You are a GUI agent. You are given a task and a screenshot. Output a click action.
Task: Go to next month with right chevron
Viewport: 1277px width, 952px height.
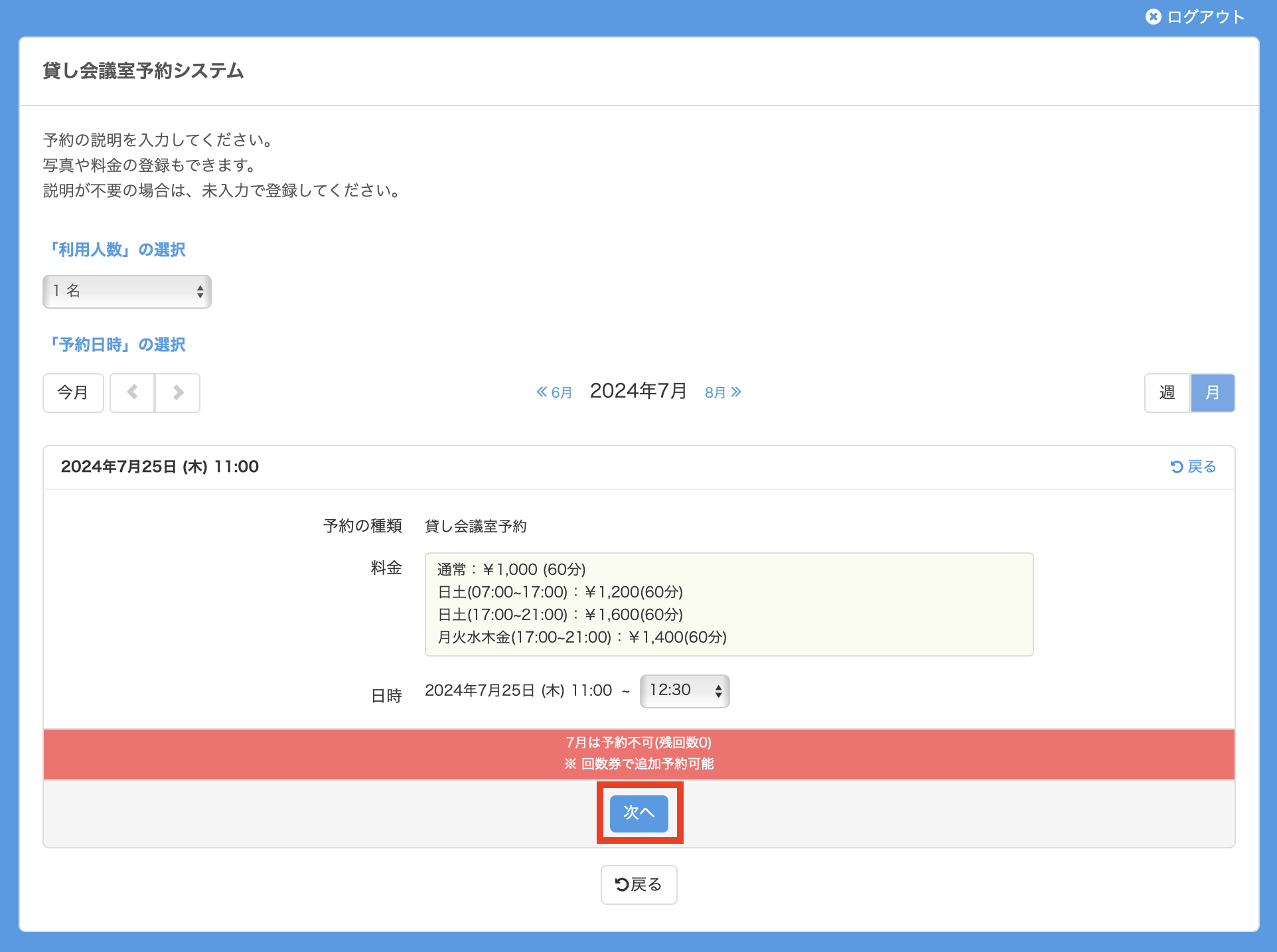pyautogui.click(x=178, y=392)
